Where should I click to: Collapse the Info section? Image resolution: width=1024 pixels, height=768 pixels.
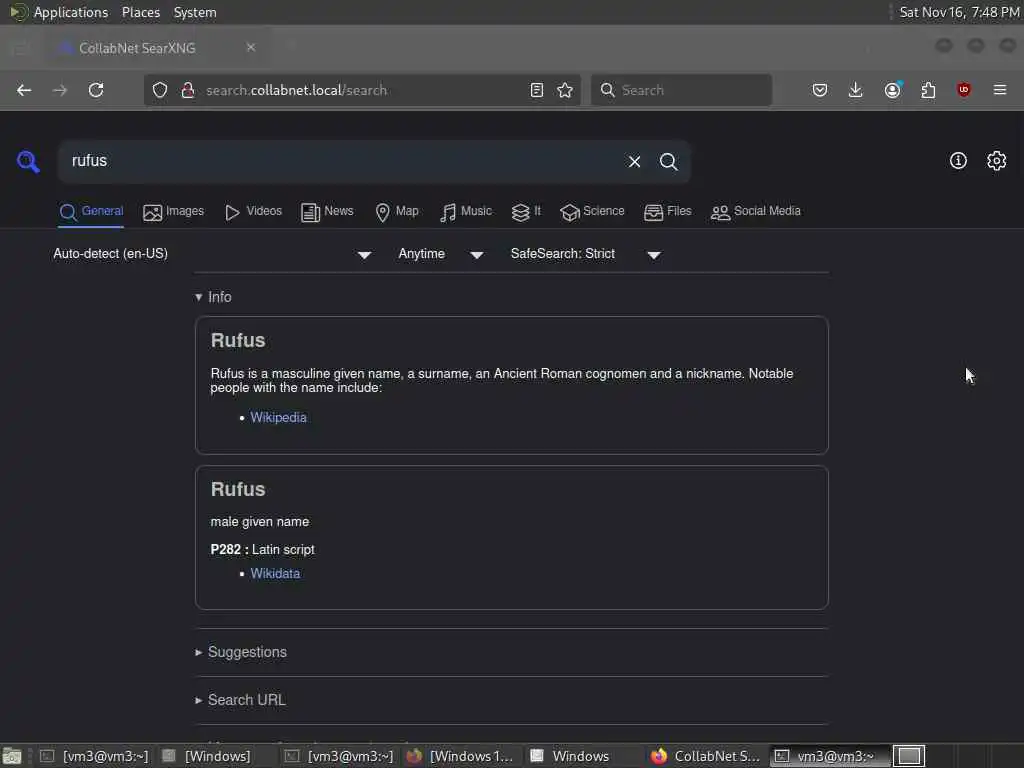[x=214, y=297]
